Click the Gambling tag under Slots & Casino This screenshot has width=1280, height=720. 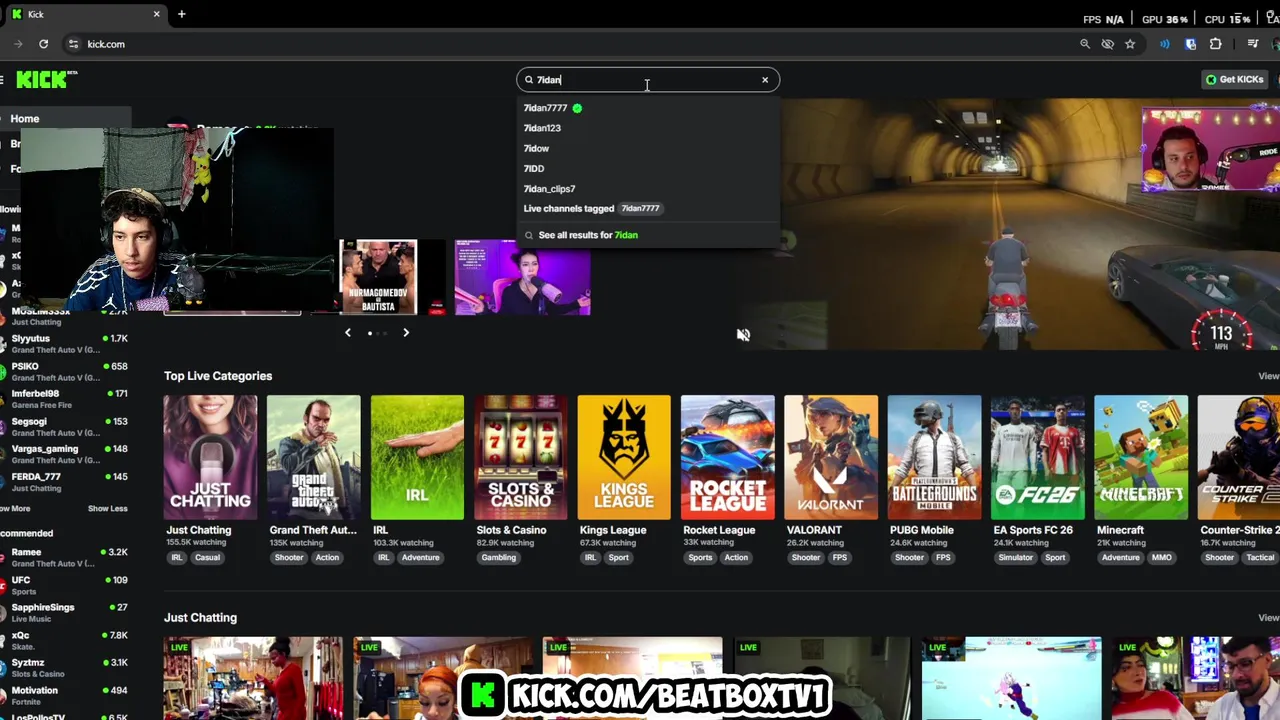point(499,558)
